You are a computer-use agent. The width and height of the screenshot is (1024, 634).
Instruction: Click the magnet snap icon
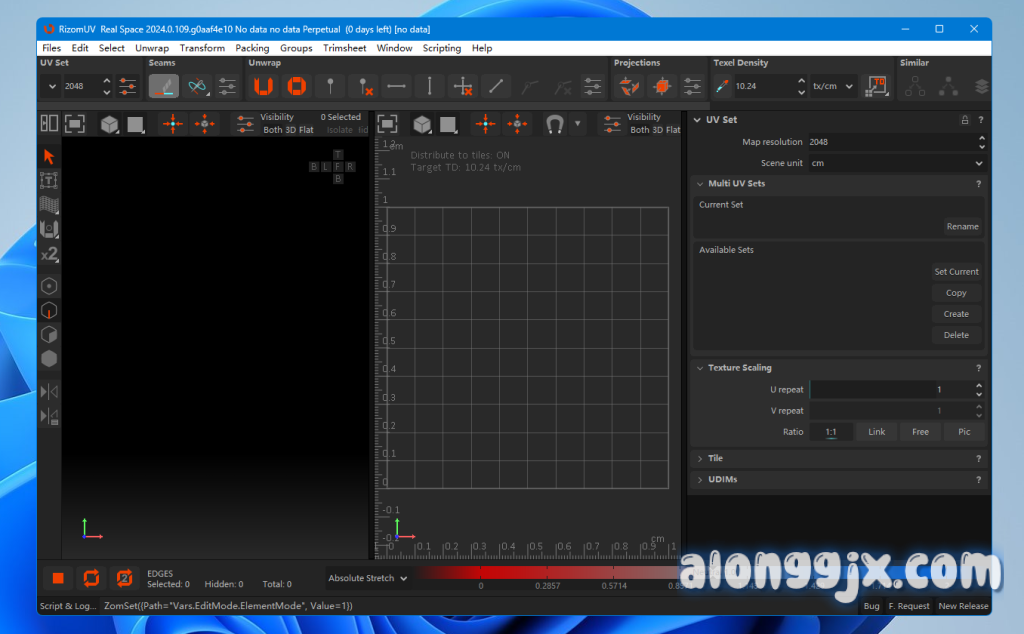[555, 124]
